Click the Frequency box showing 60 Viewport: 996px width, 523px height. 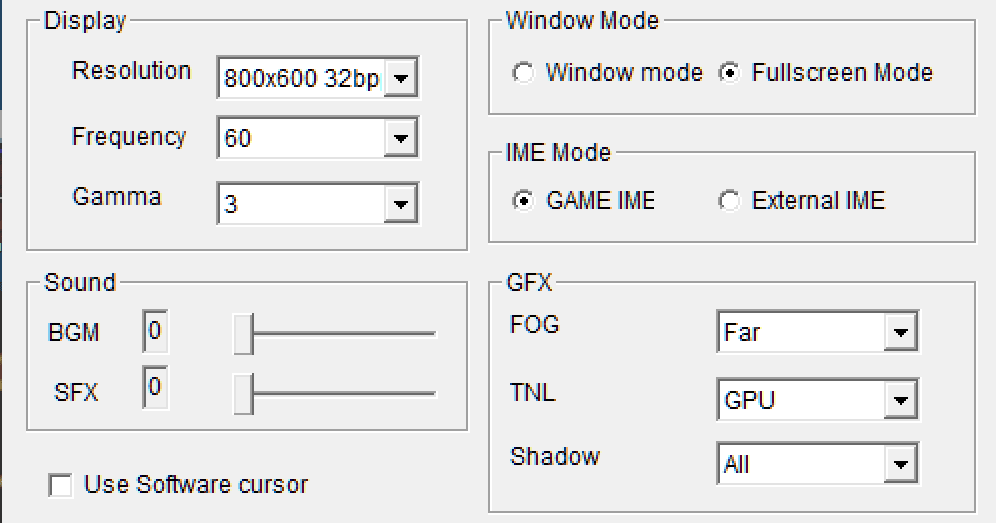click(x=318, y=138)
